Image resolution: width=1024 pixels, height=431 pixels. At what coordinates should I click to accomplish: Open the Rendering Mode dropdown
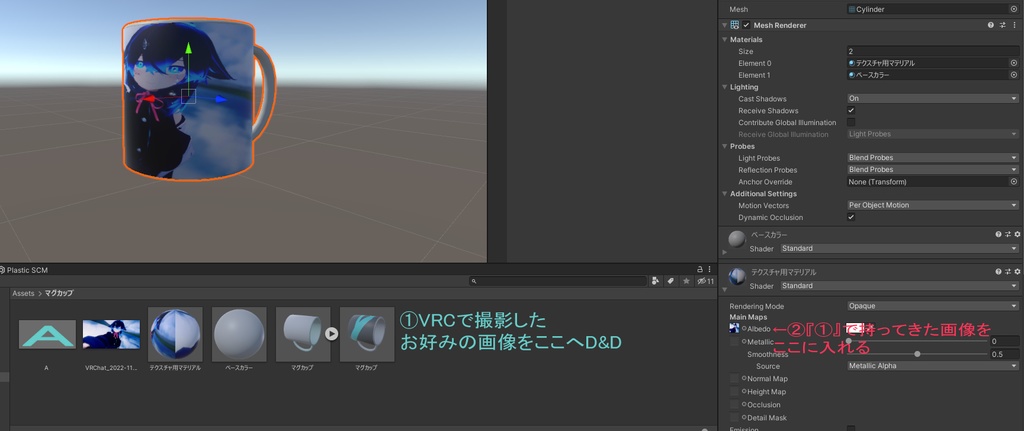click(933, 306)
